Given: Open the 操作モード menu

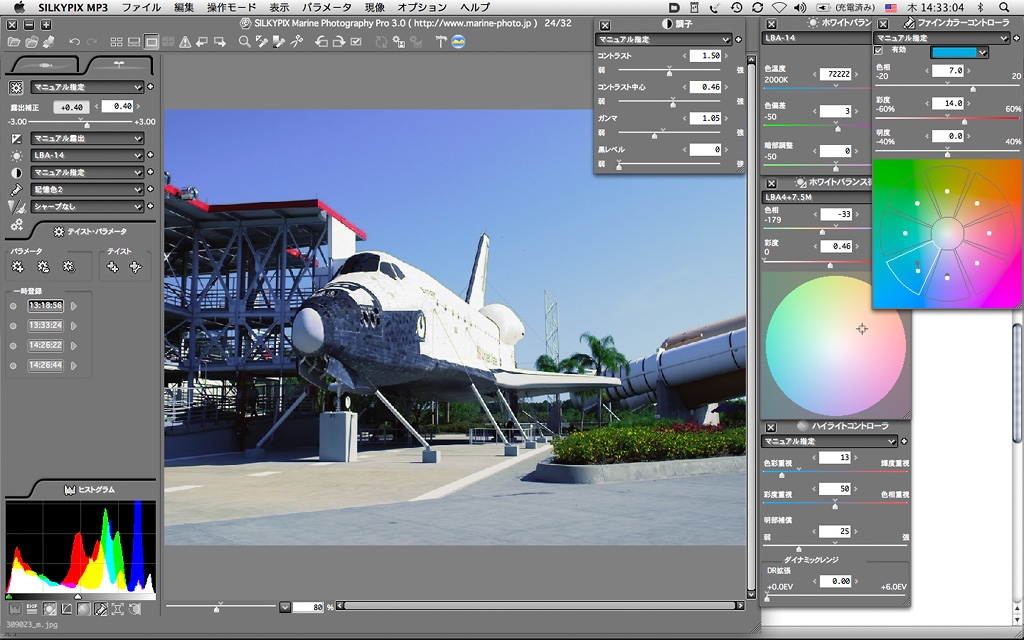Looking at the screenshot, I should point(231,7).
